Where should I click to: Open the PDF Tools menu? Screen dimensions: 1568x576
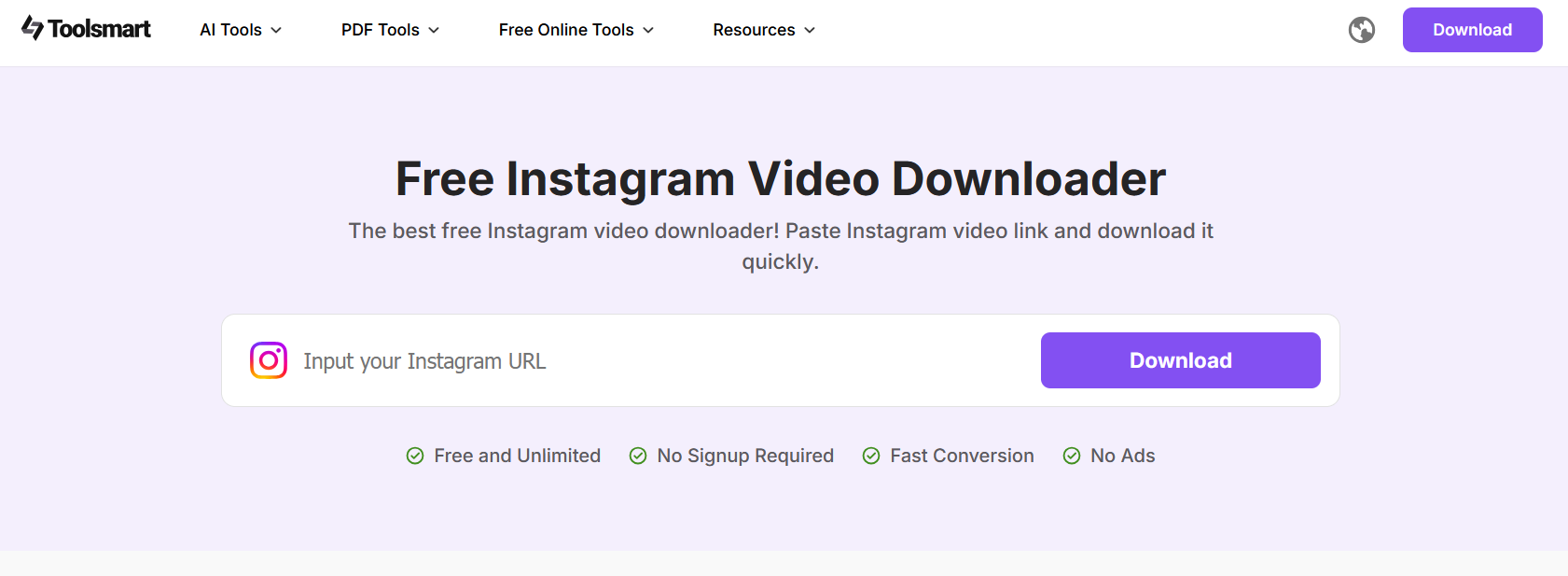(390, 30)
